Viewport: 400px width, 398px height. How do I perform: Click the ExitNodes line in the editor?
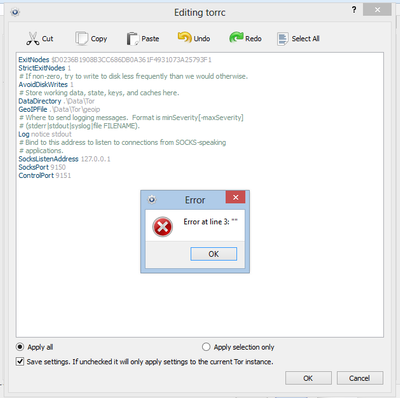[x=115, y=60]
